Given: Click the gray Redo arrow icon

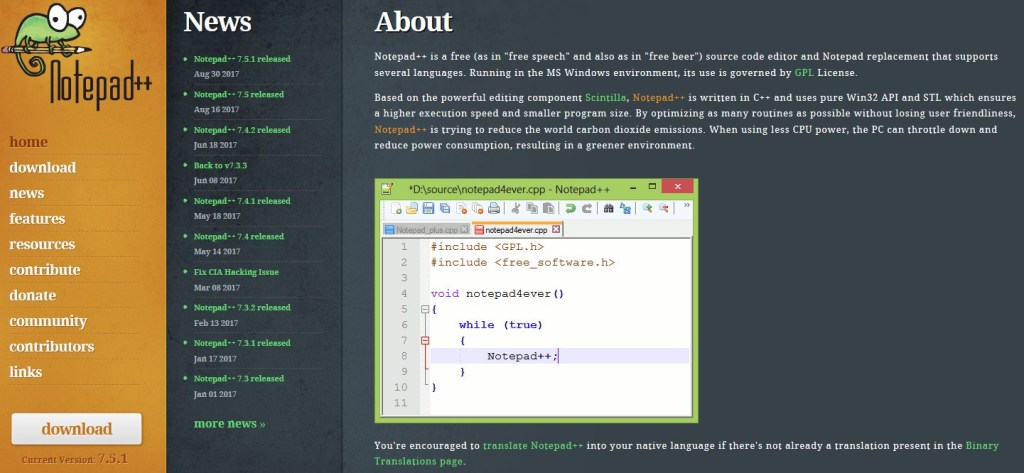Looking at the screenshot, I should tap(586, 208).
